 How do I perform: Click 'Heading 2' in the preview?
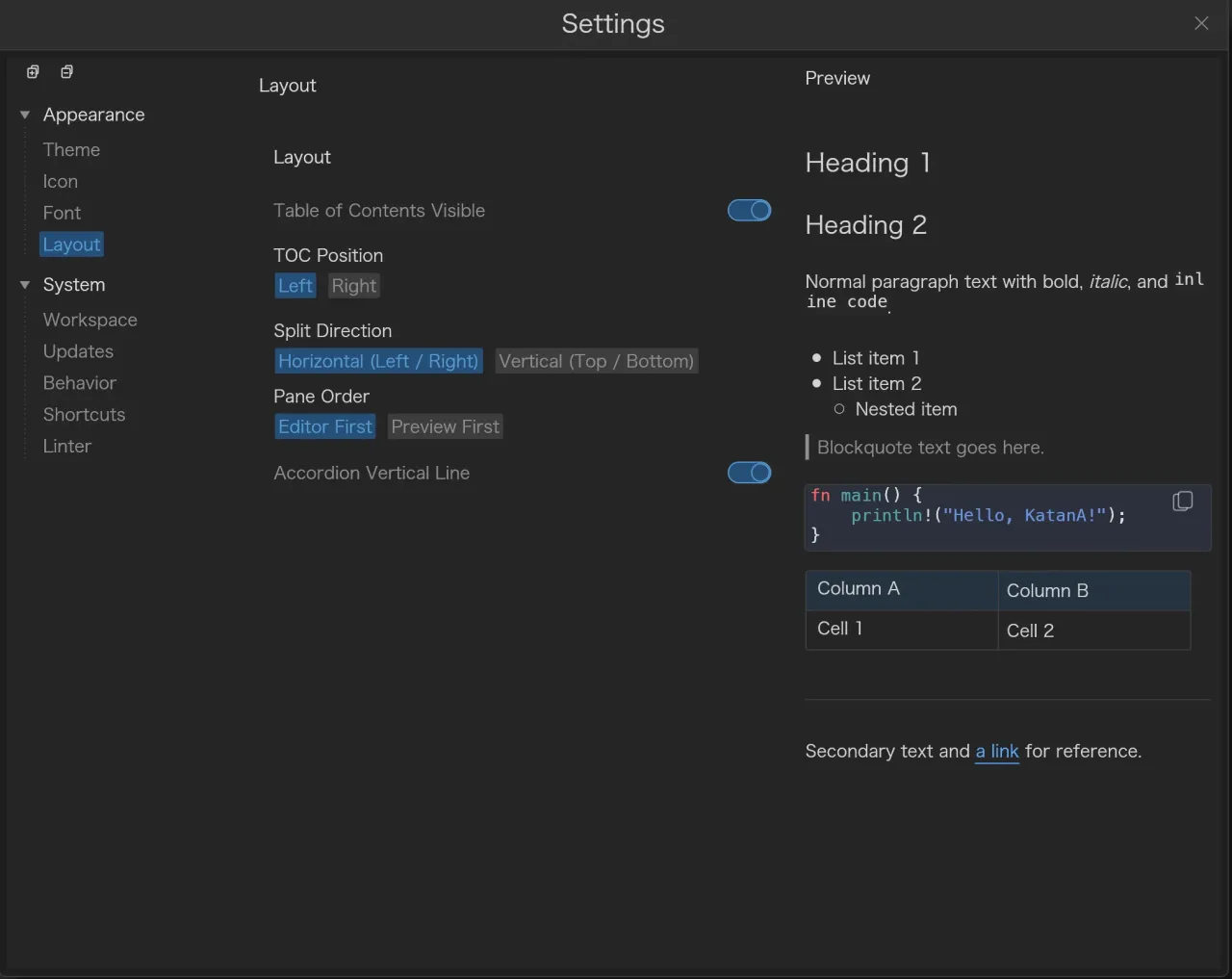[866, 225]
